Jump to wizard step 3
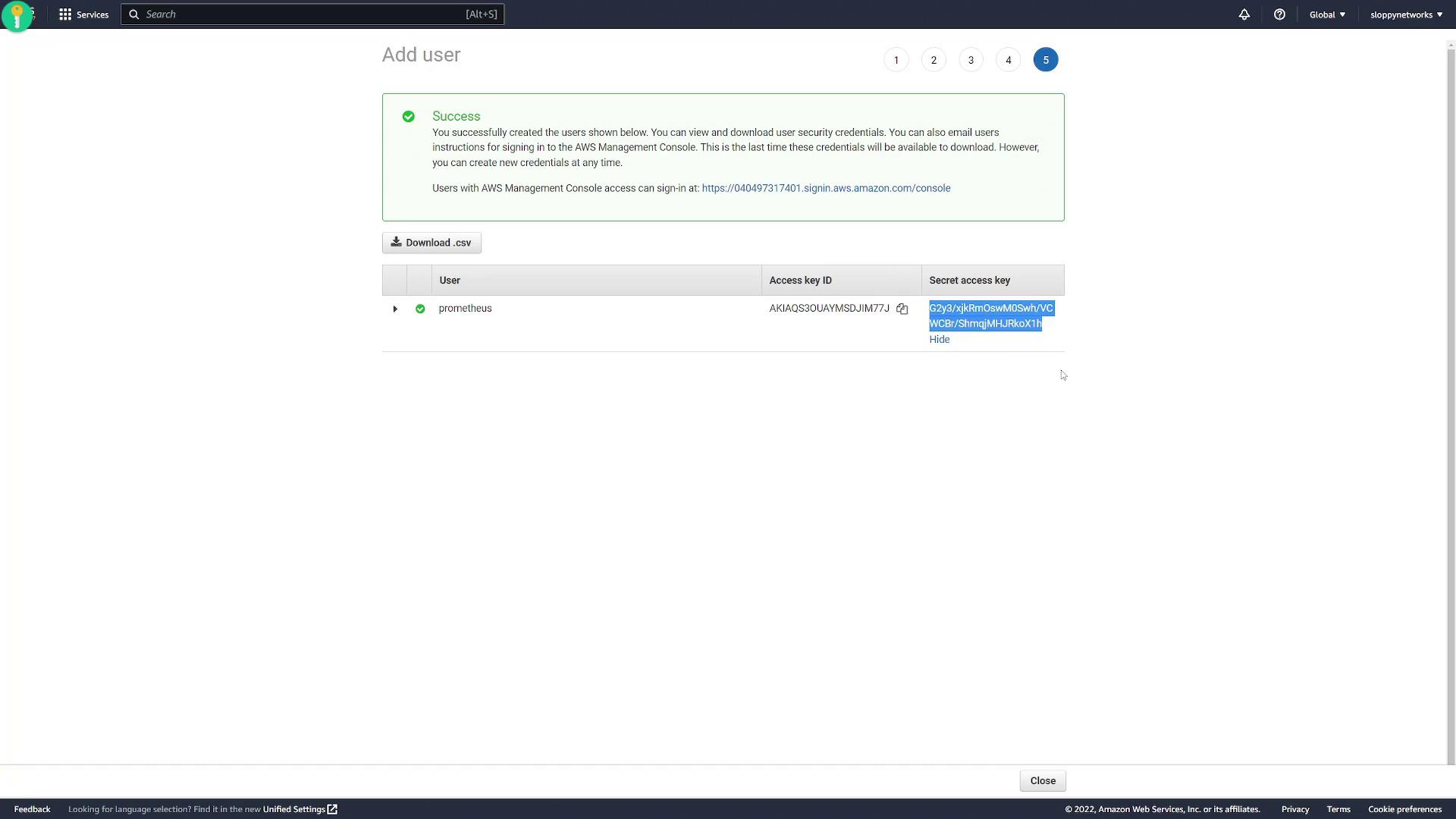Screen dimensions: 1456x819 click(971, 60)
